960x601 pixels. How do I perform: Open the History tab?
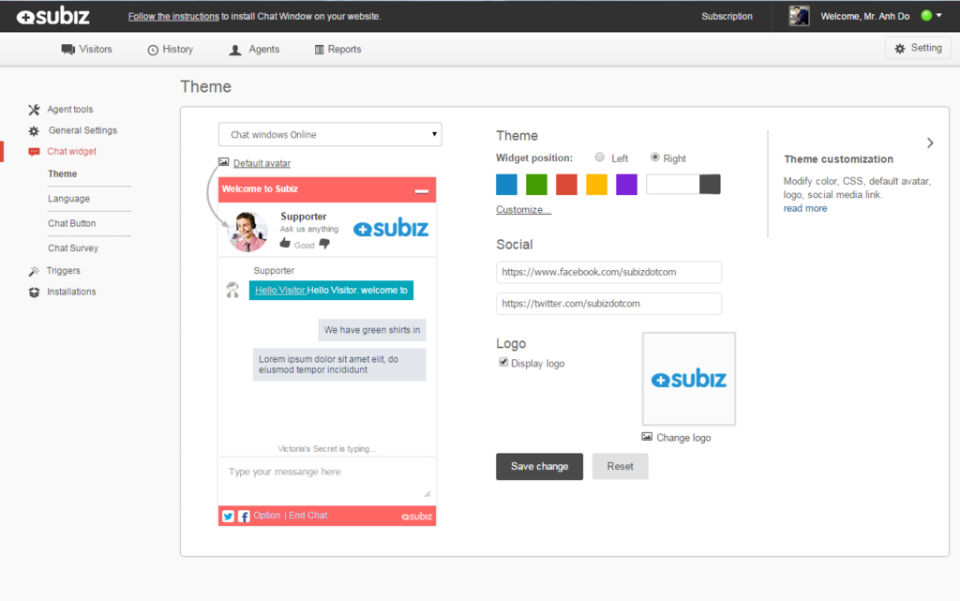170,49
